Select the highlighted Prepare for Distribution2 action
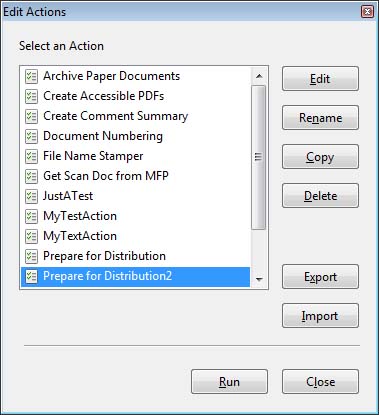The image size is (379, 415). (135, 276)
